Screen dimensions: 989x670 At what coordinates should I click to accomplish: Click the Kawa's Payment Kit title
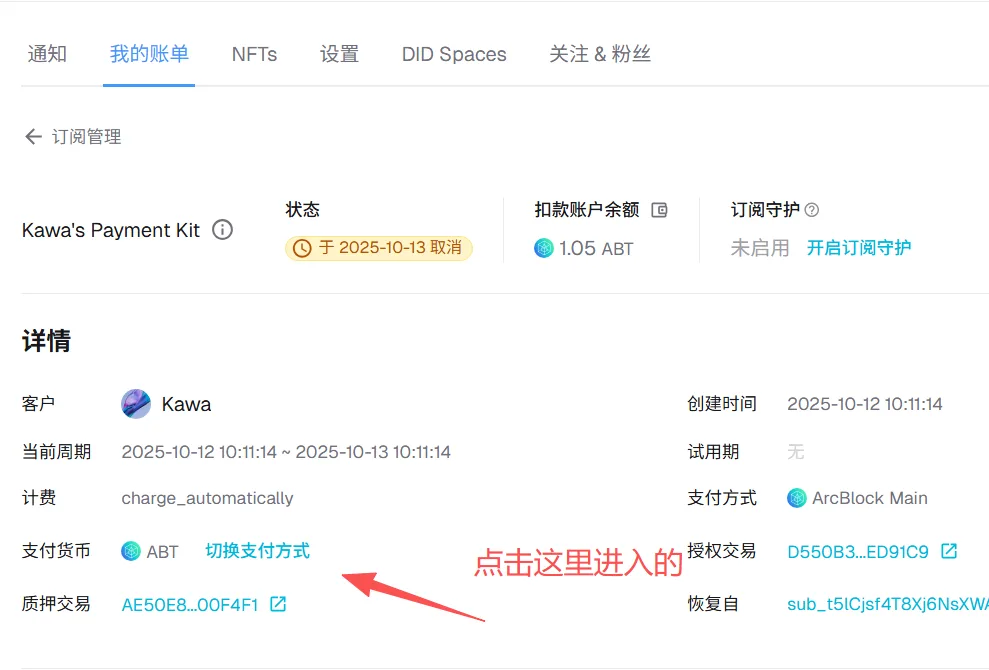(110, 230)
